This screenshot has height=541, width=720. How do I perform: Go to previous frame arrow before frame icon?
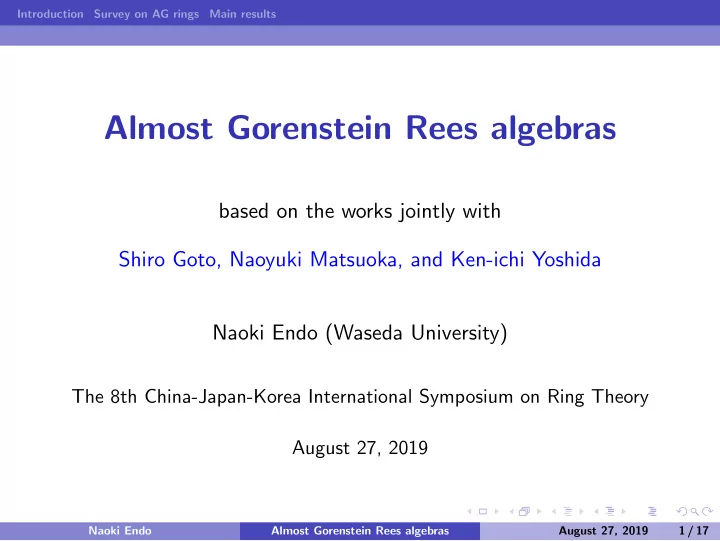[511, 511]
